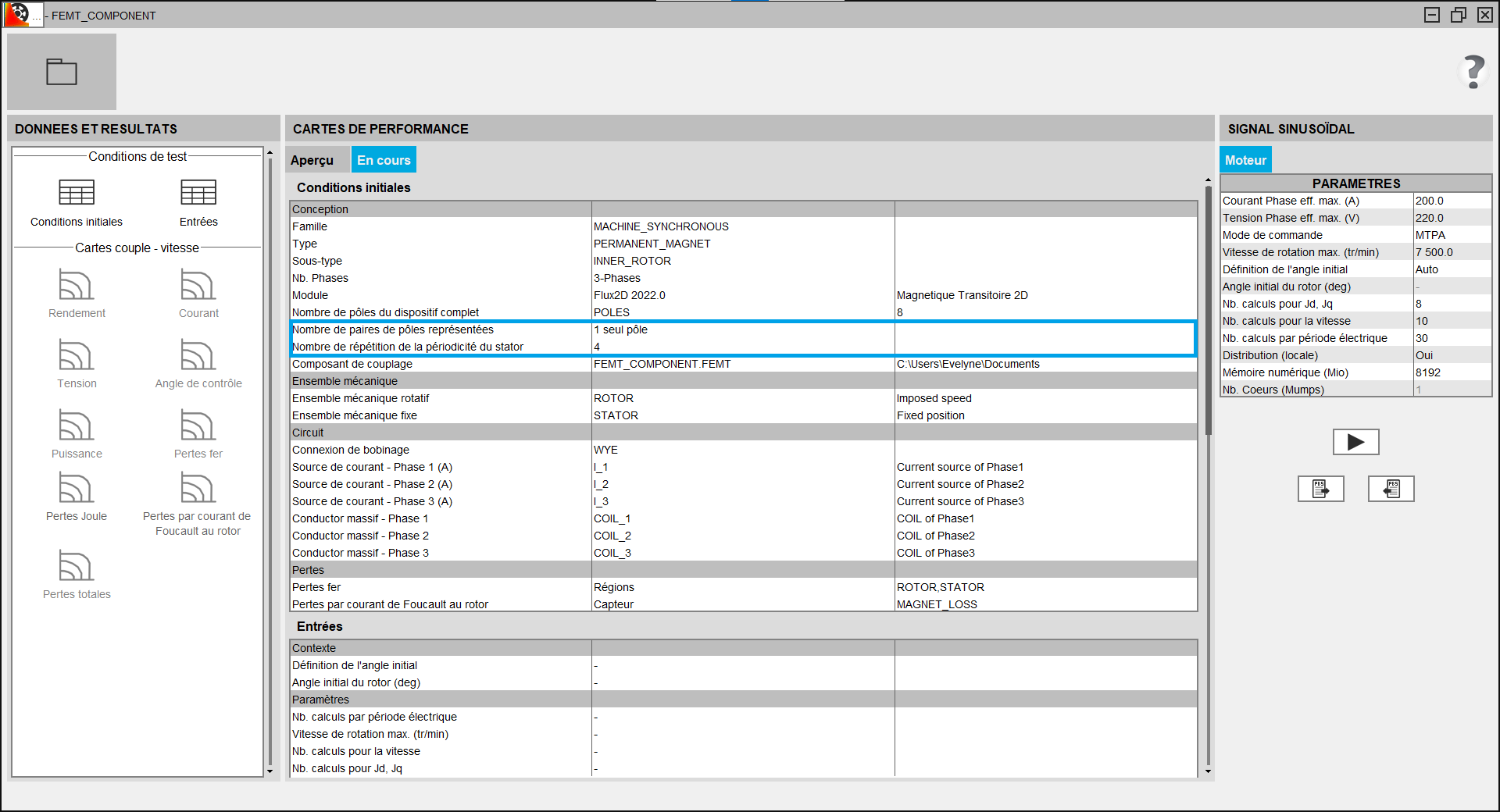This screenshot has height=812, width=1500.
Task: Click the Angle initial du rotor value field
Action: [x=1452, y=287]
